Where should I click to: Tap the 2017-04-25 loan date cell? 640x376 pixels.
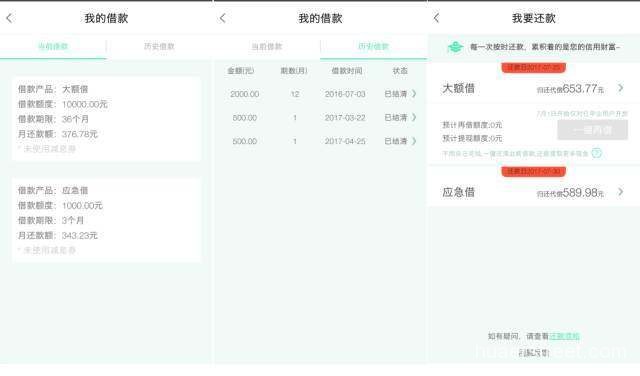point(345,141)
